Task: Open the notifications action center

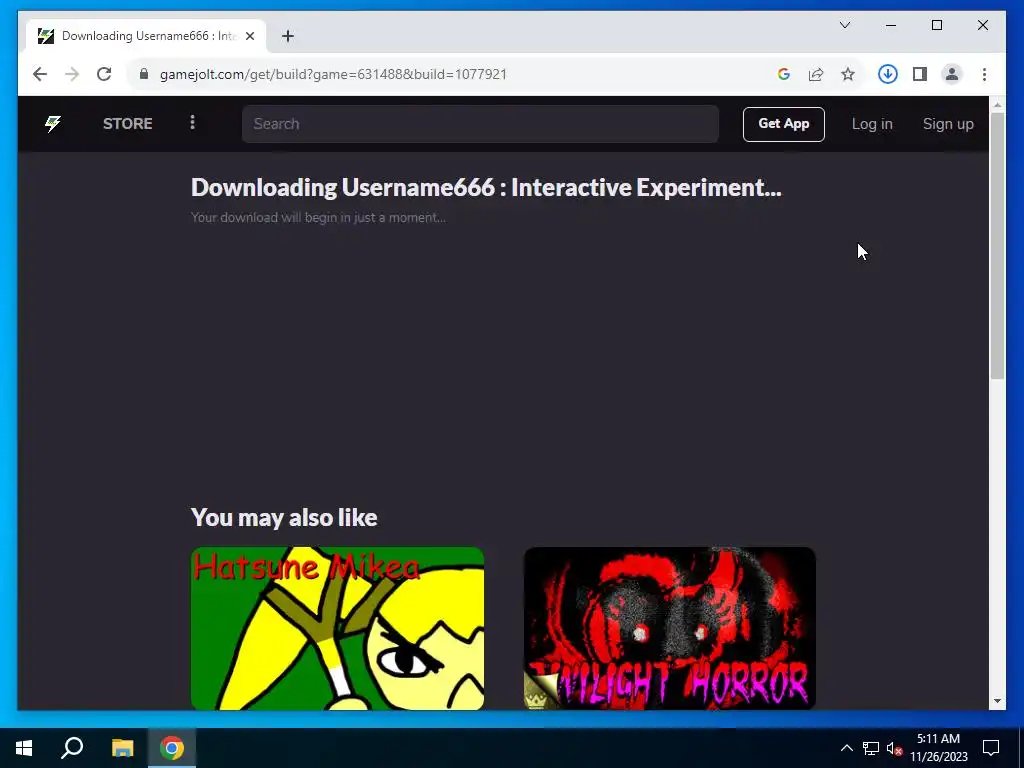Action: pyautogui.click(x=991, y=748)
